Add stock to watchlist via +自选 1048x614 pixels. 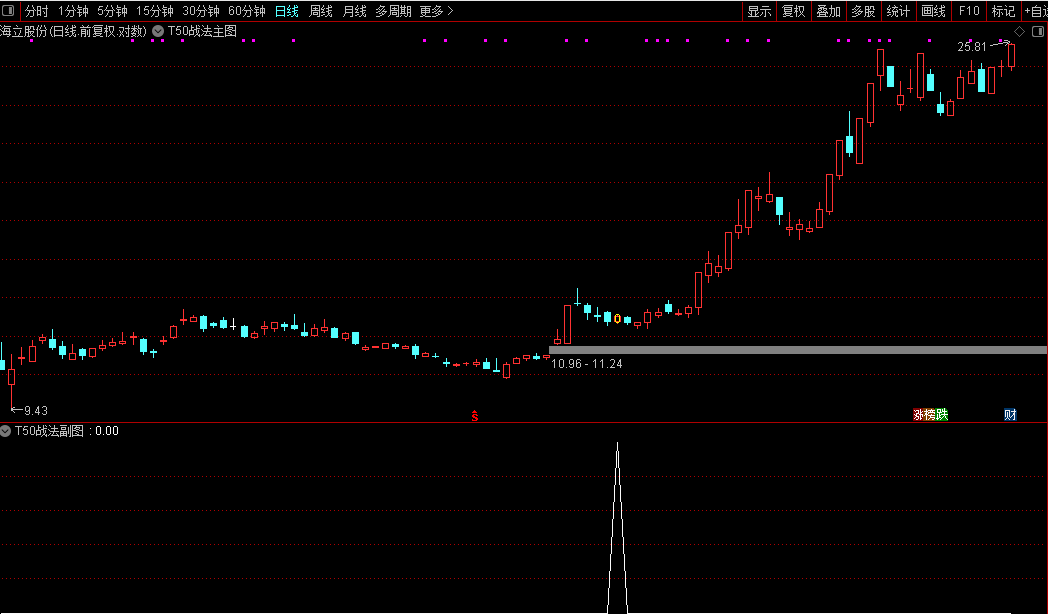tap(1035, 11)
